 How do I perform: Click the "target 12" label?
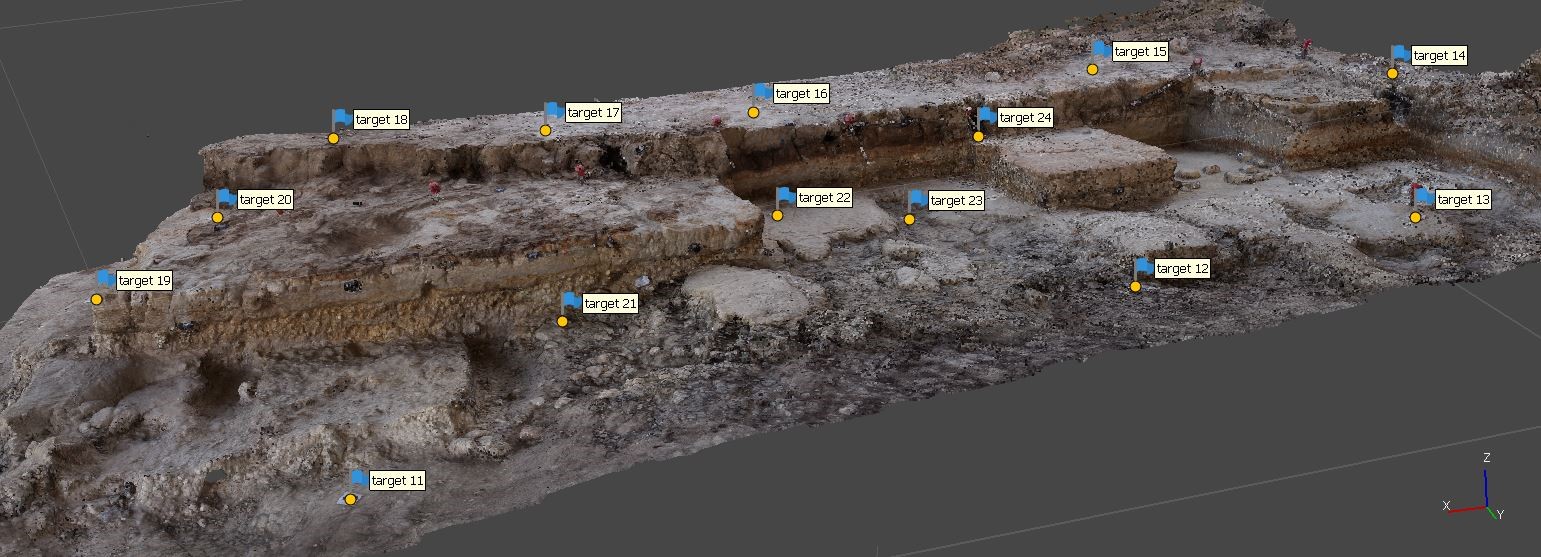point(1182,269)
